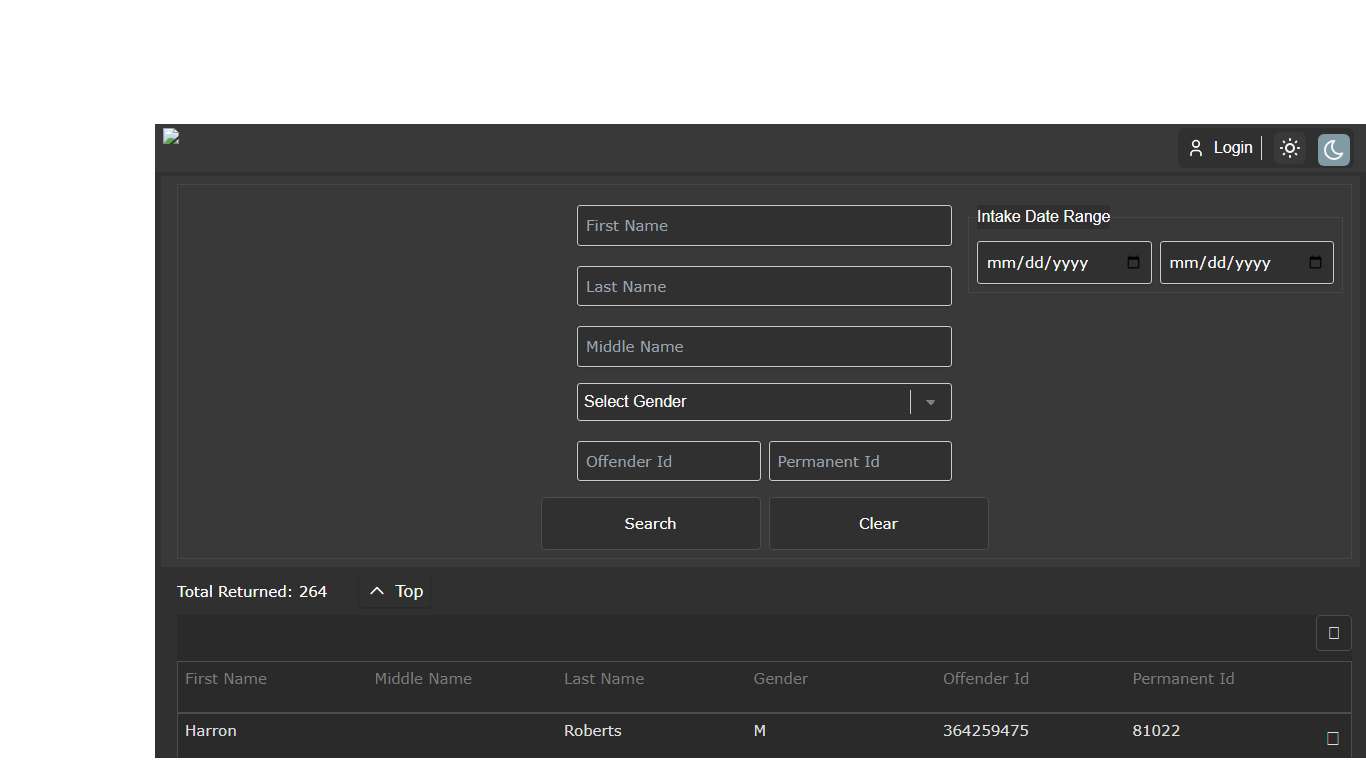The height and width of the screenshot is (768, 1366).
Task: Expand the Select Gender dropdown arrow
Action: 930,402
